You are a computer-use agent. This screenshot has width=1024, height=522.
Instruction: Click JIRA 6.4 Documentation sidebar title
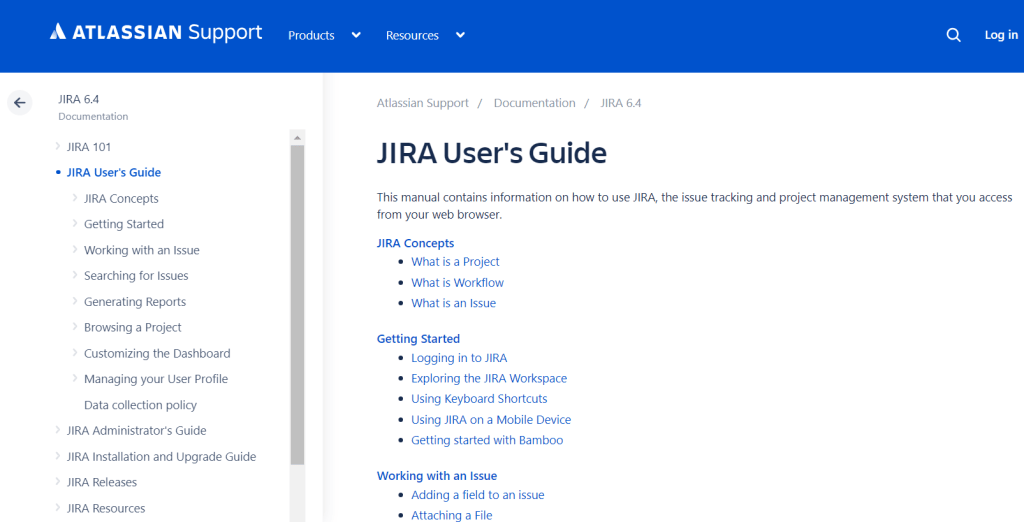93,107
